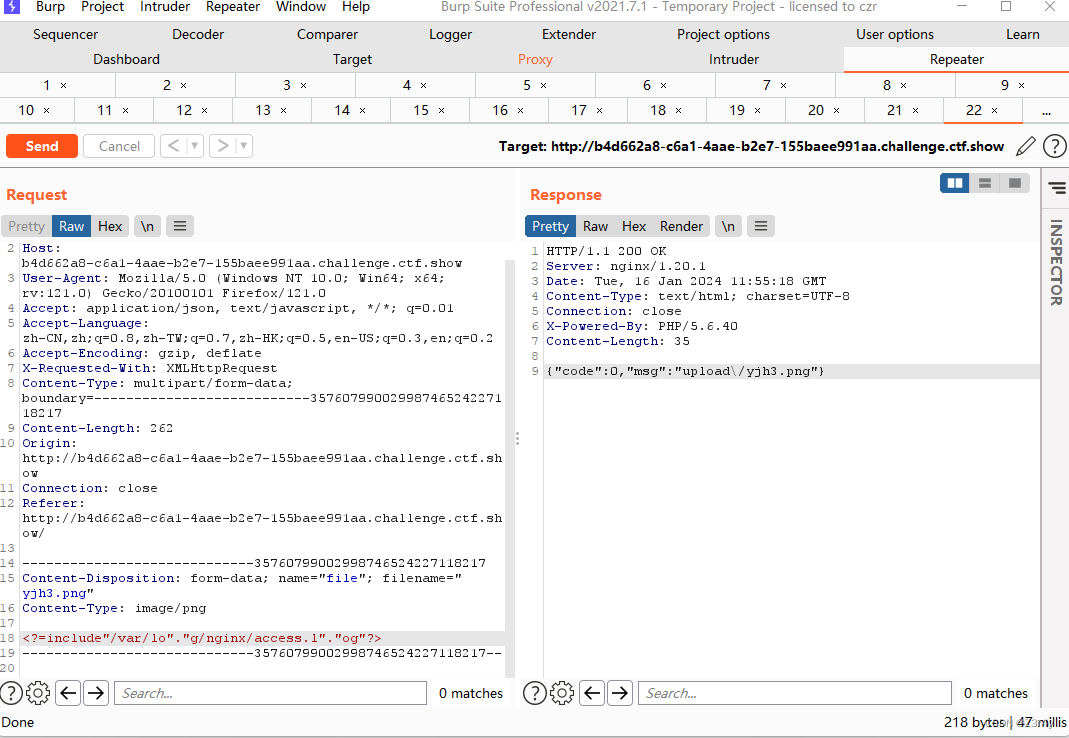Open response search settings gear
This screenshot has width=1069, height=738.
point(562,693)
